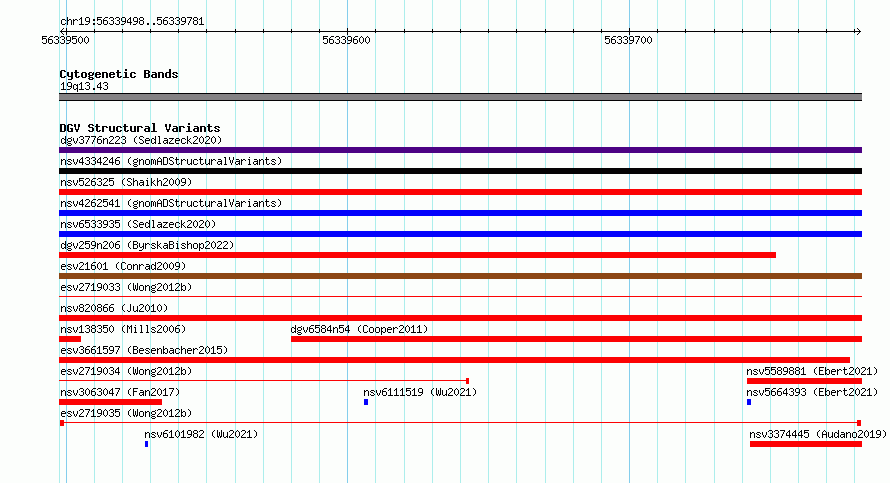
Task: Click the dgv3776n223 (Sedlazeck2020) label
Action: (141, 140)
